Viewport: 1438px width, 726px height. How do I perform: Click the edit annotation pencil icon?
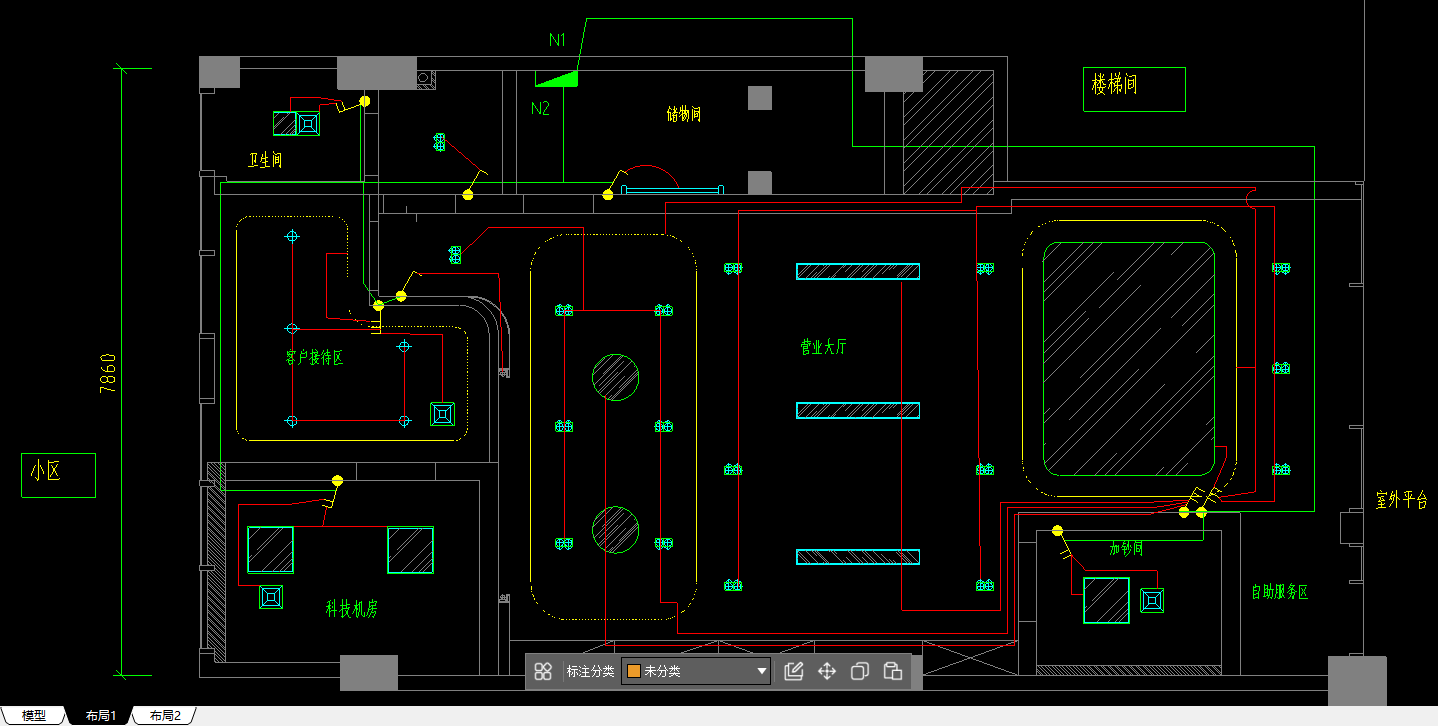click(x=794, y=671)
